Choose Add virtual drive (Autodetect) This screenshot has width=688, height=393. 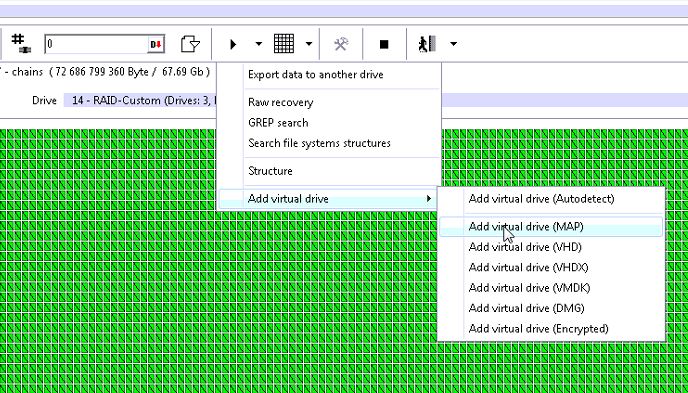[551, 199]
